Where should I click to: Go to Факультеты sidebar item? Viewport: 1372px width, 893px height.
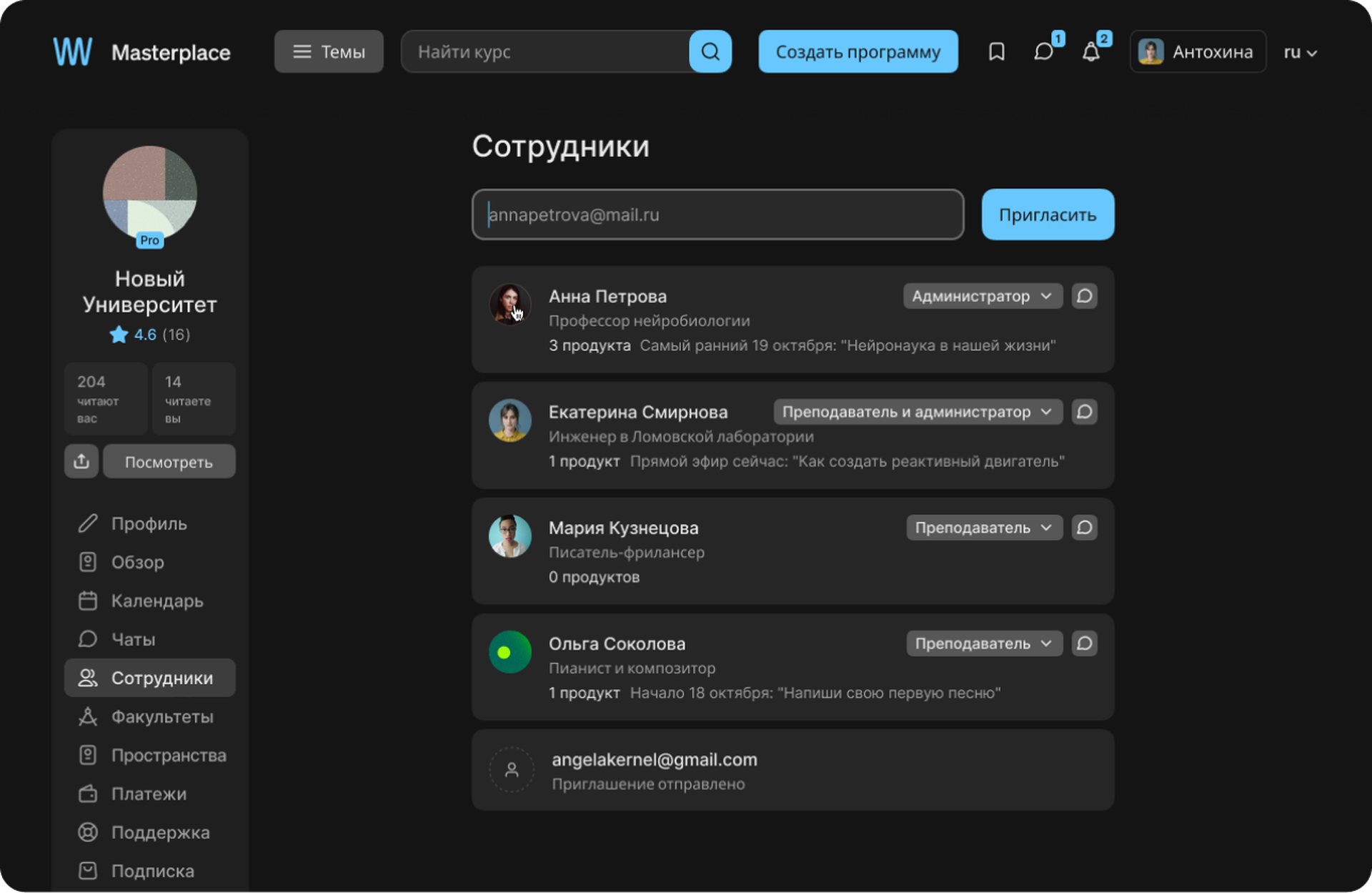[x=161, y=716]
